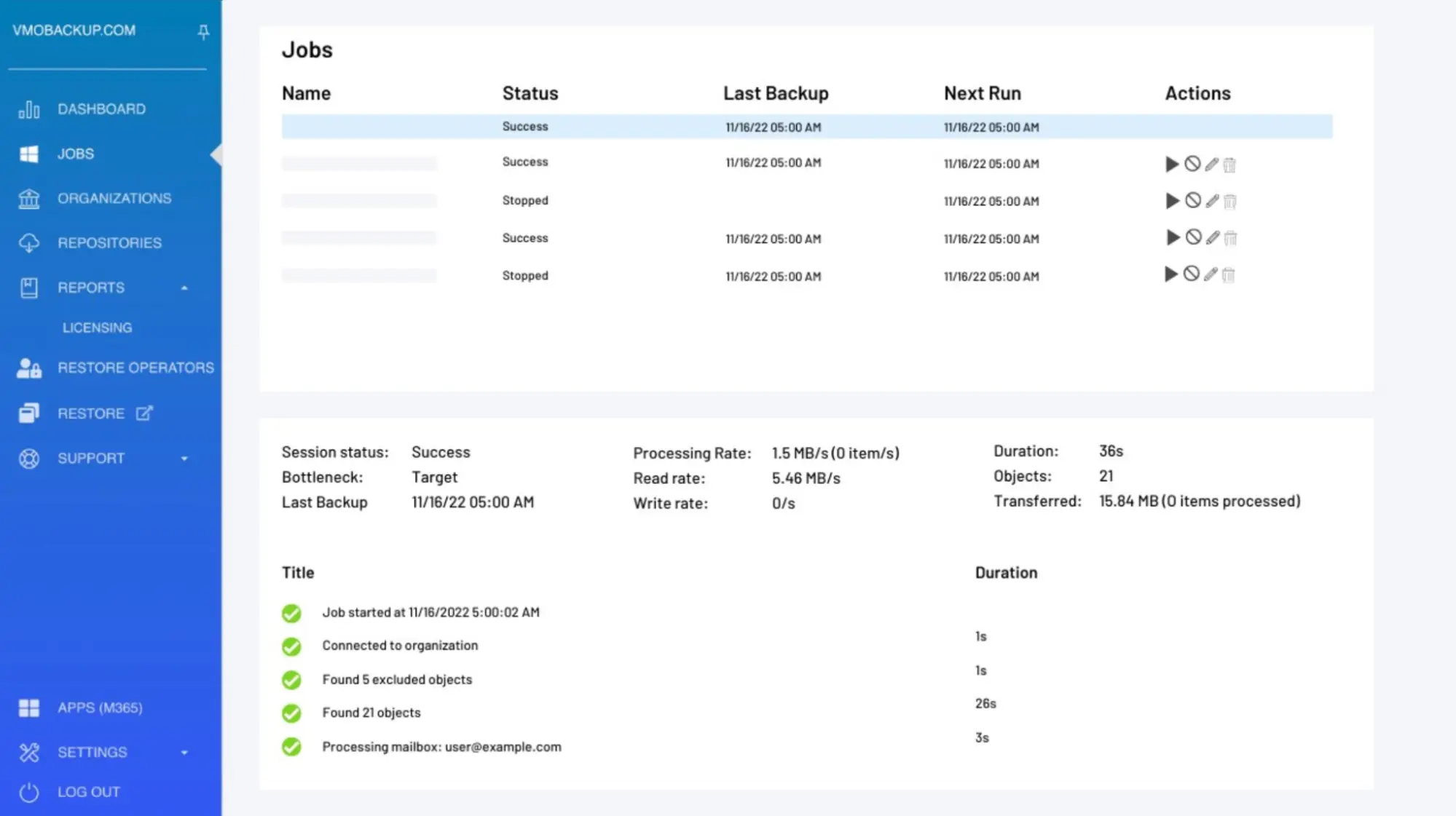Sort by the Last Backup column header
This screenshot has width=1456, height=816.
pyautogui.click(x=776, y=93)
